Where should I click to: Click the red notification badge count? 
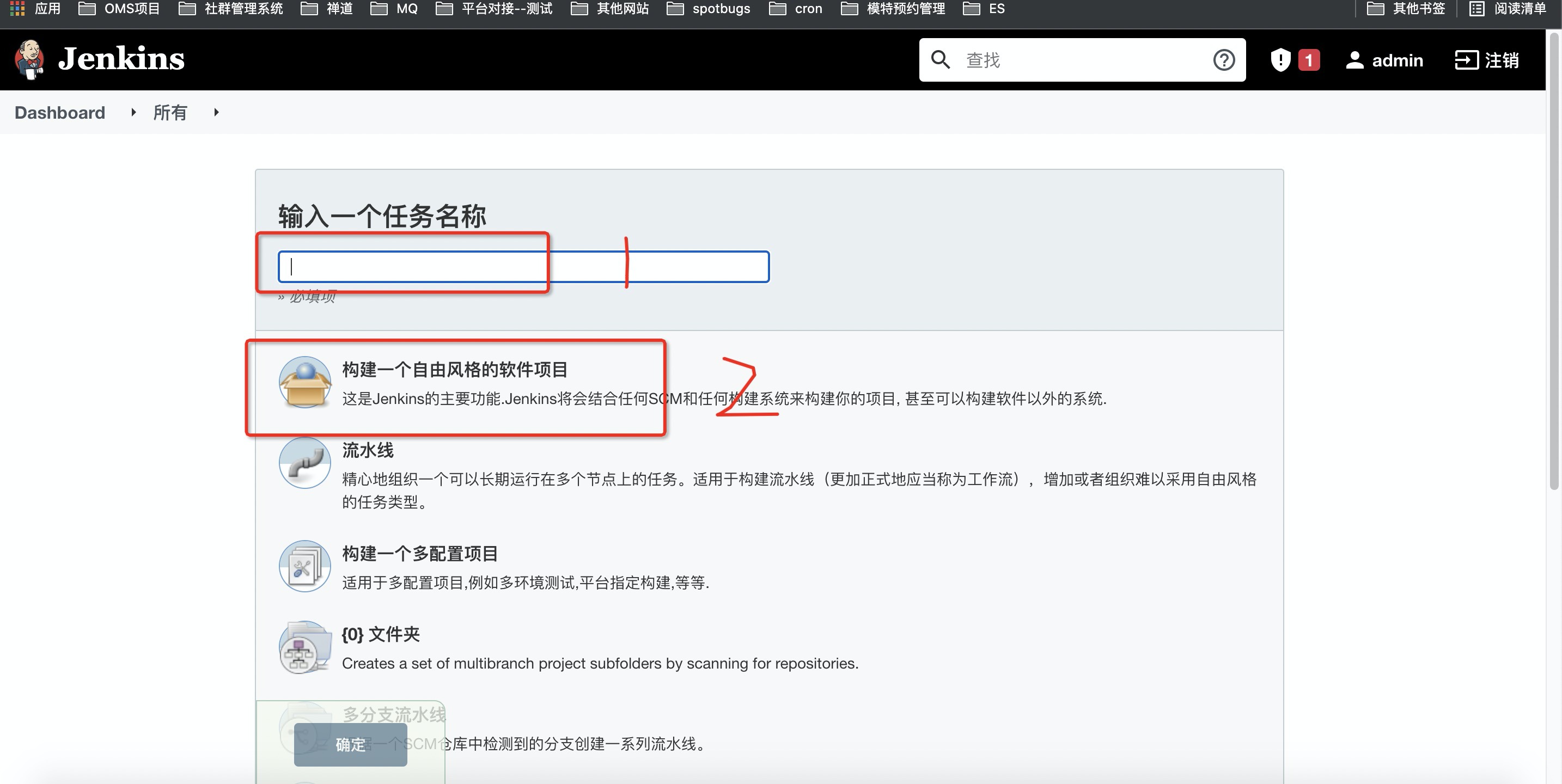point(1309,60)
